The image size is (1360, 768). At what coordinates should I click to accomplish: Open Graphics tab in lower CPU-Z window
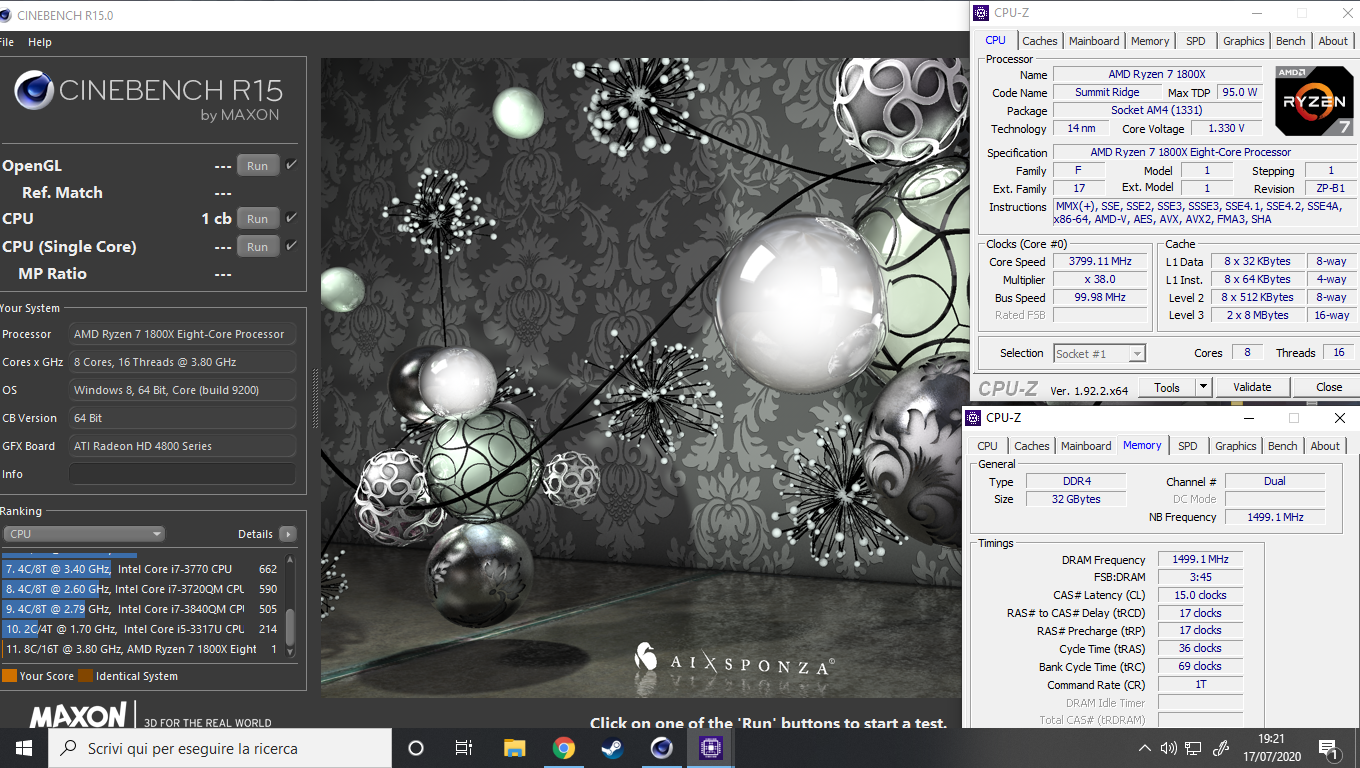[1235, 446]
